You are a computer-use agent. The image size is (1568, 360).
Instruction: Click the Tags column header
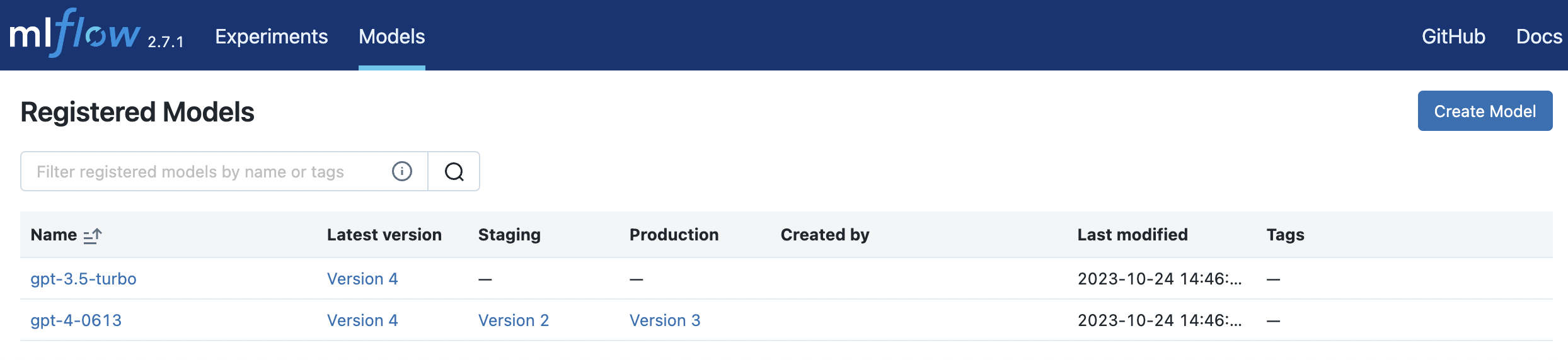click(1286, 235)
